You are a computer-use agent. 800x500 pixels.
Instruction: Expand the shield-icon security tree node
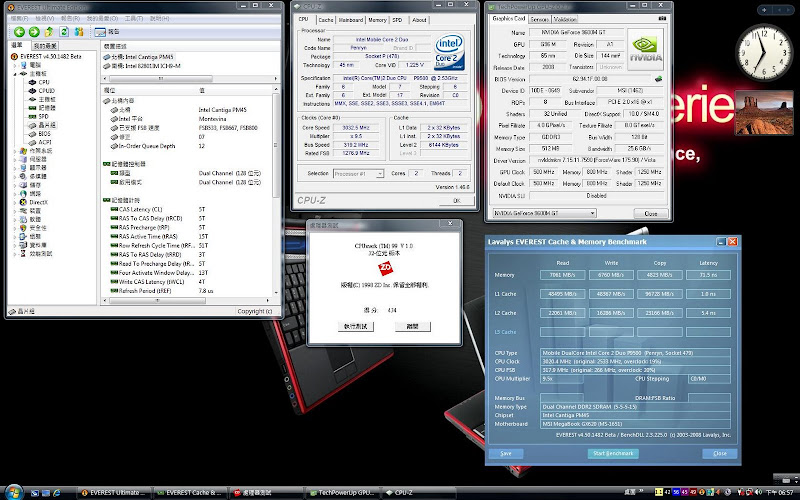click(15, 228)
